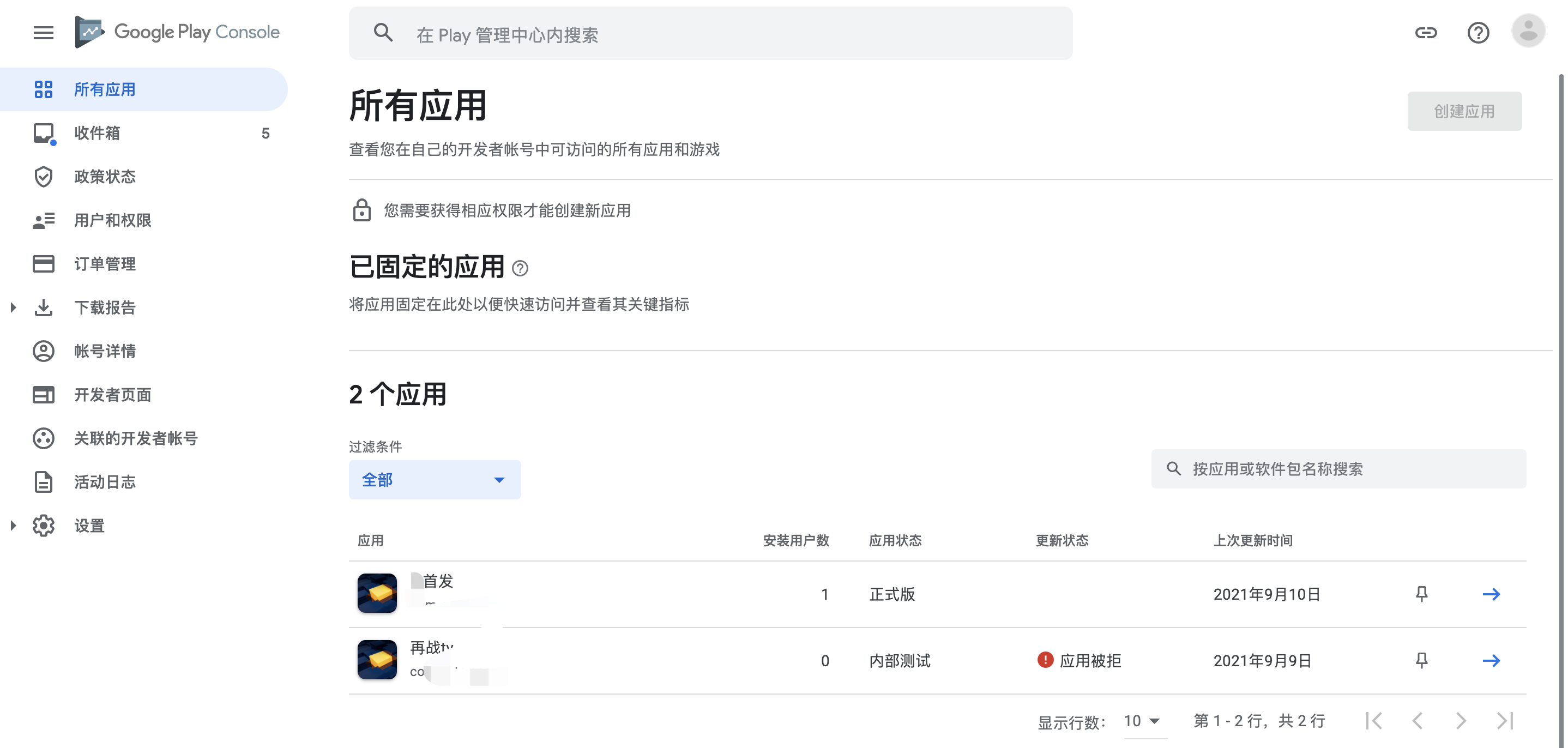Pin the 首发 app
The height and width of the screenshot is (748, 1568).
(1421, 593)
